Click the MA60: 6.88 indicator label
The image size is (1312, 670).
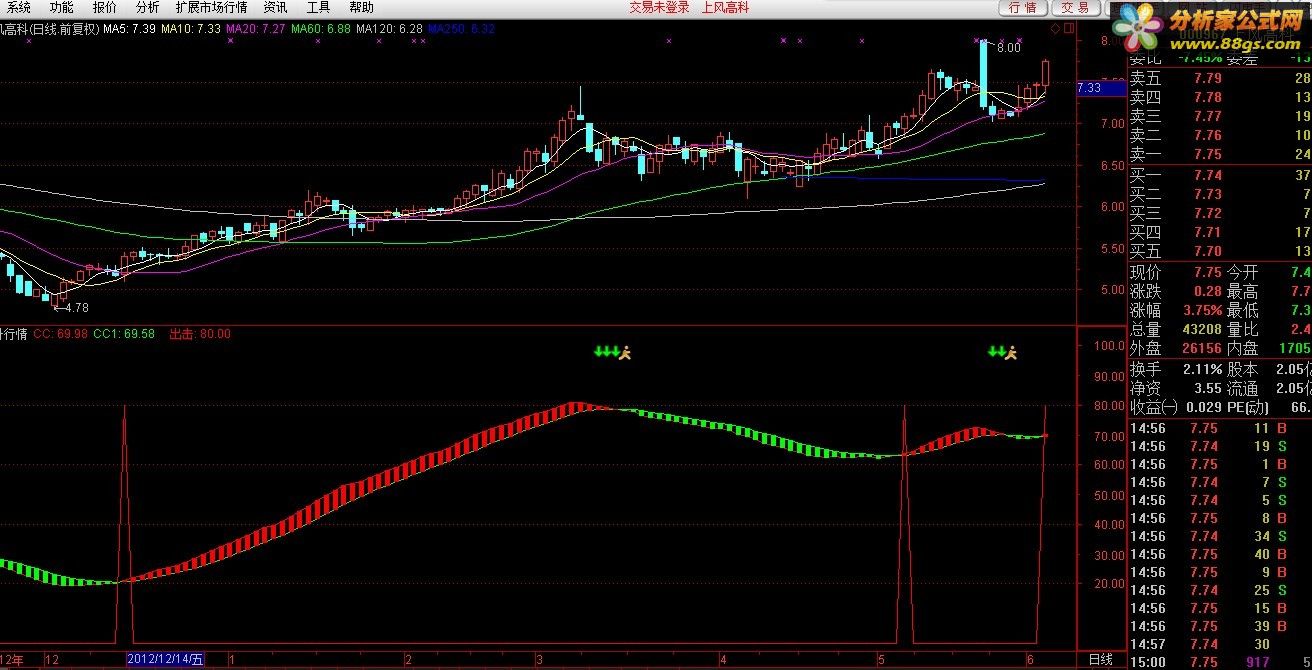pos(321,29)
